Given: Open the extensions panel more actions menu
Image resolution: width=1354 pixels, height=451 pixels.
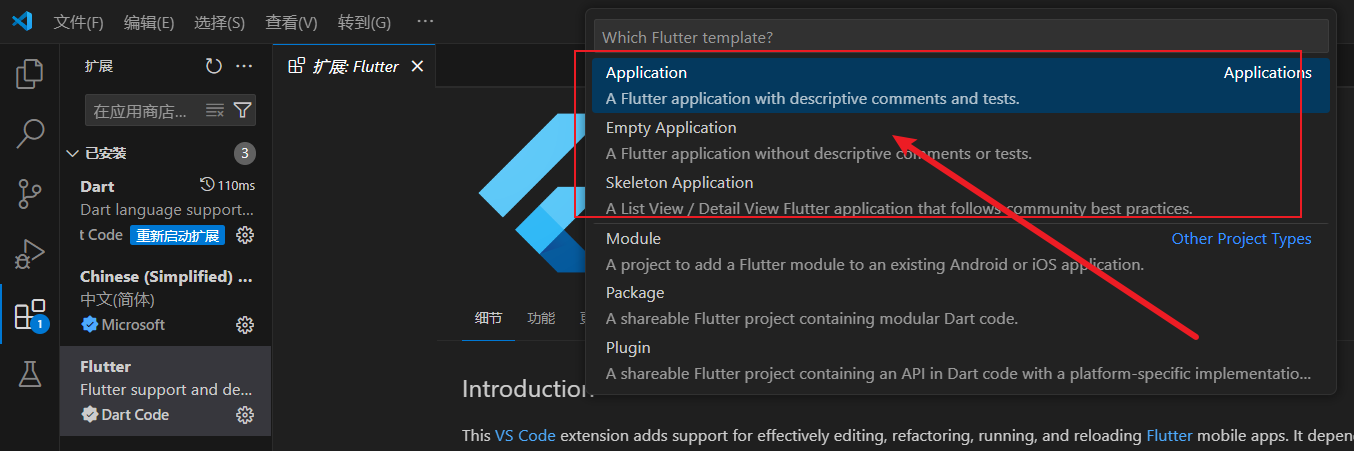Looking at the screenshot, I should (x=244, y=66).
